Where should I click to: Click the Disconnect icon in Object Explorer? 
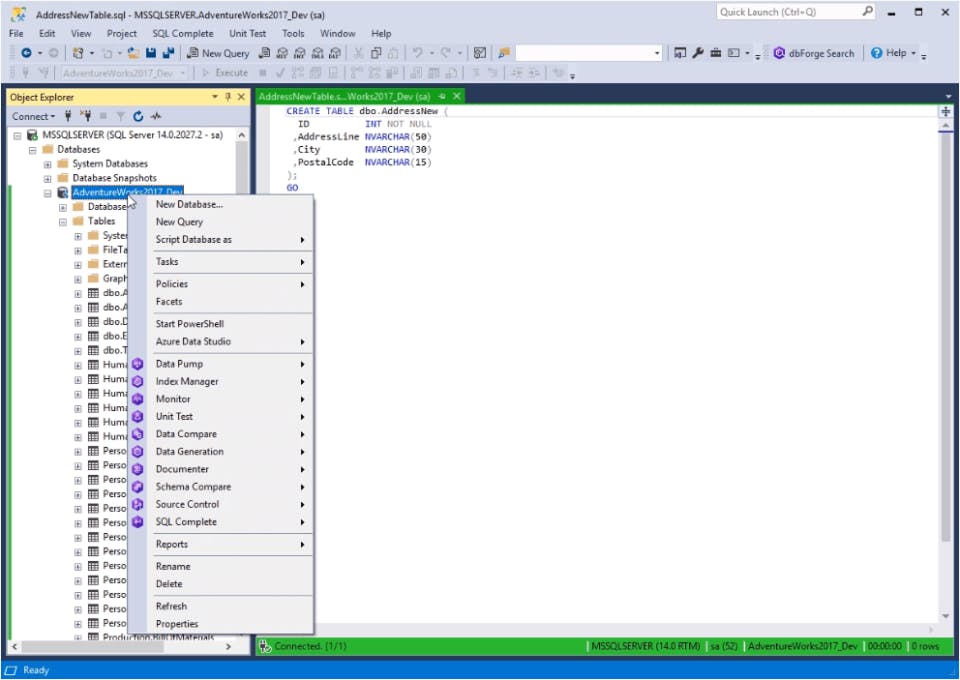[85, 116]
